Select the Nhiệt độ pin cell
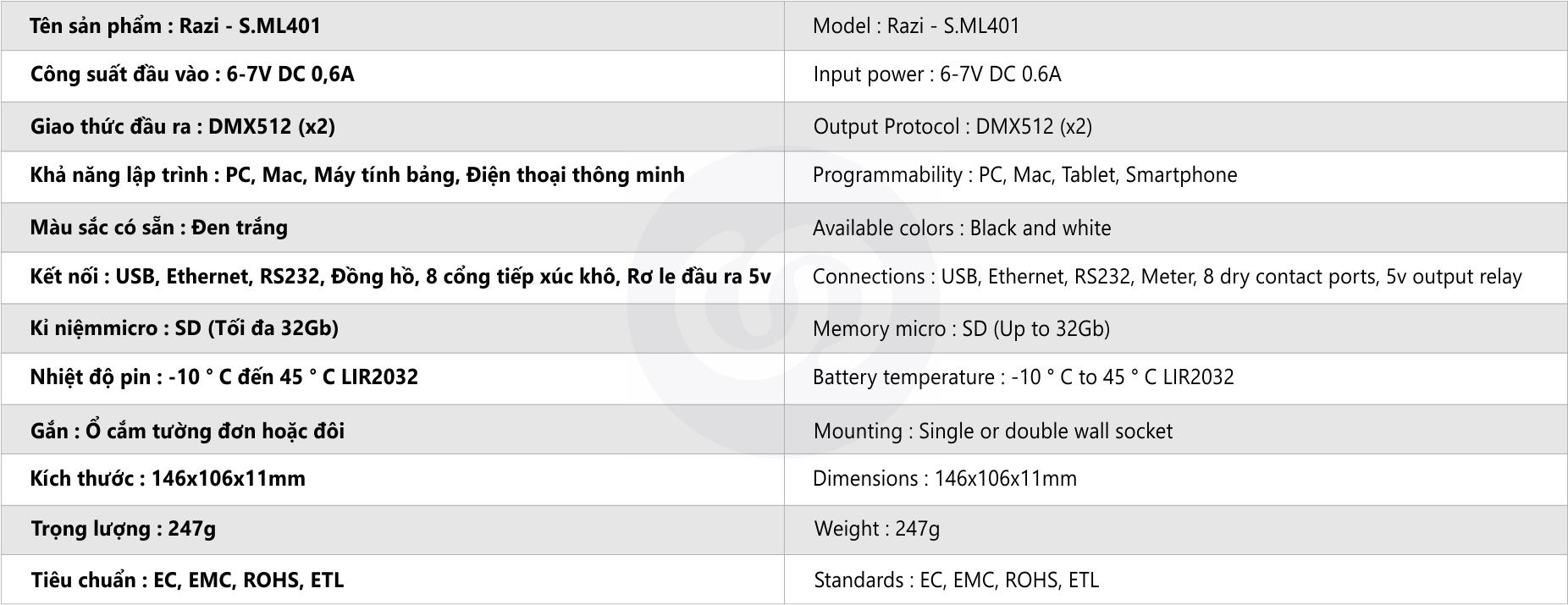1568x605 pixels. (x=224, y=377)
